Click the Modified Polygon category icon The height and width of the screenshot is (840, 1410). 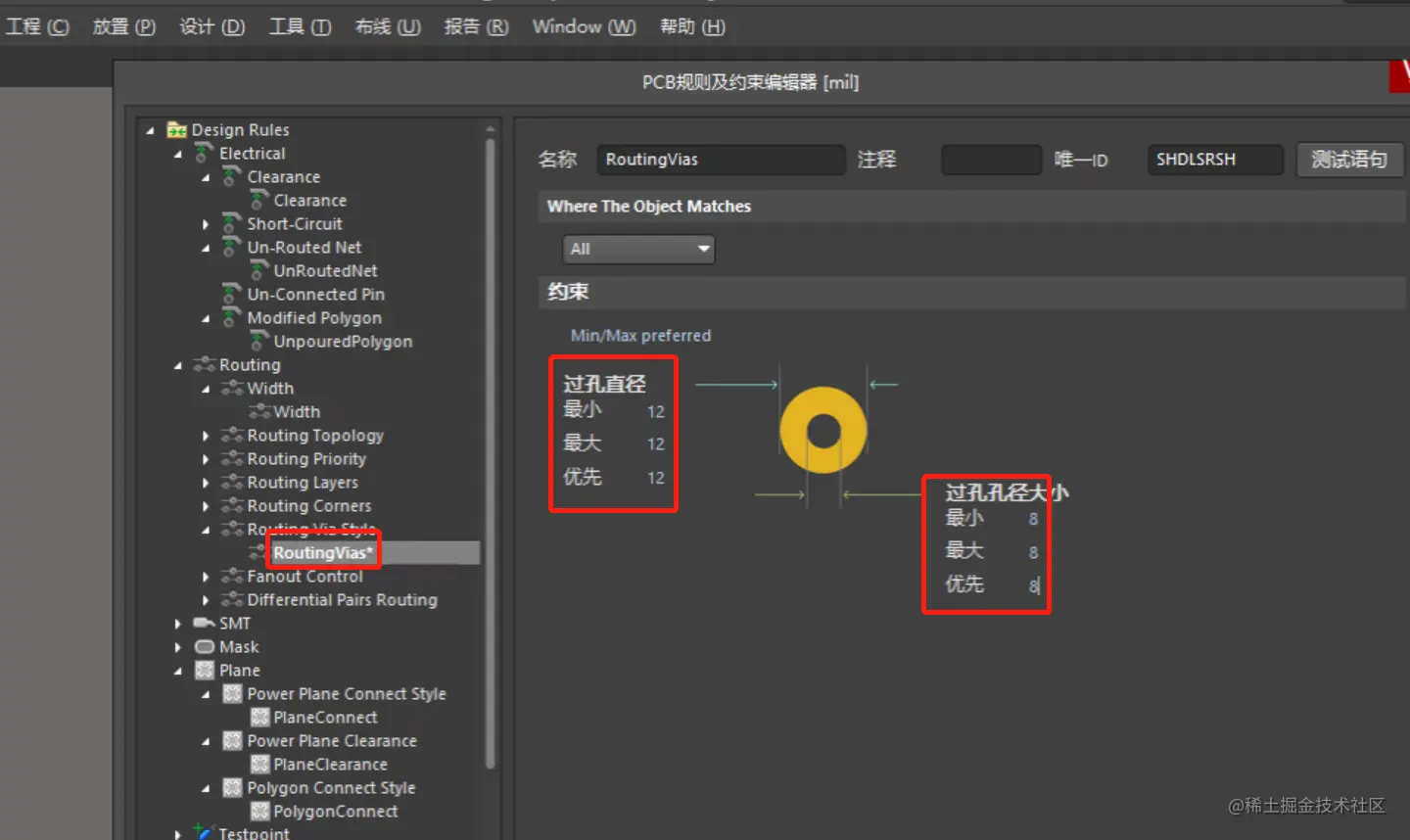(232, 318)
